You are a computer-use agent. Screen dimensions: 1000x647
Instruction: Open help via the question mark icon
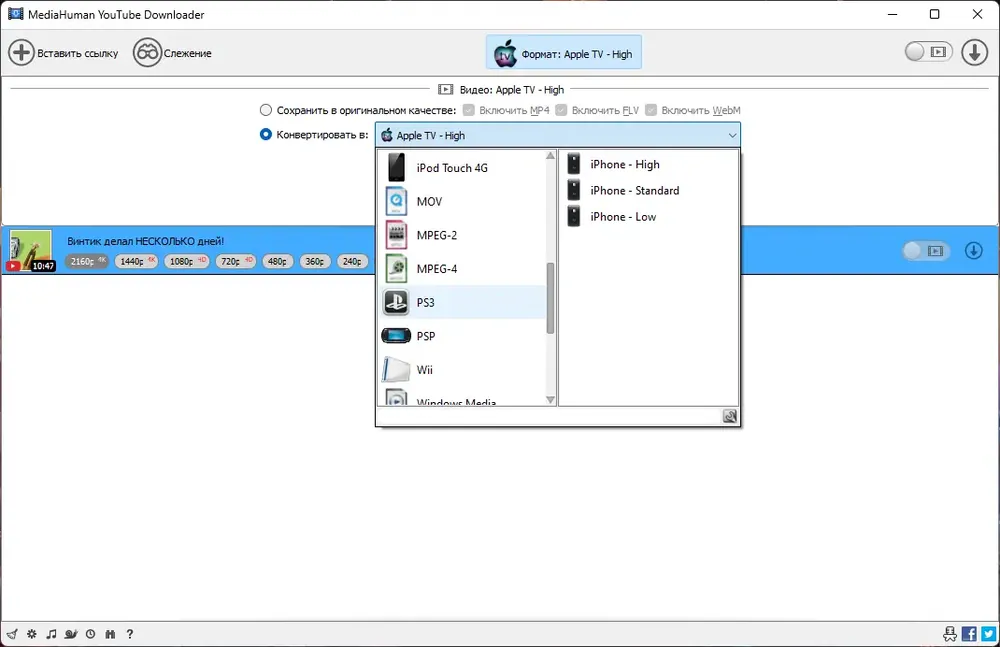click(x=130, y=634)
